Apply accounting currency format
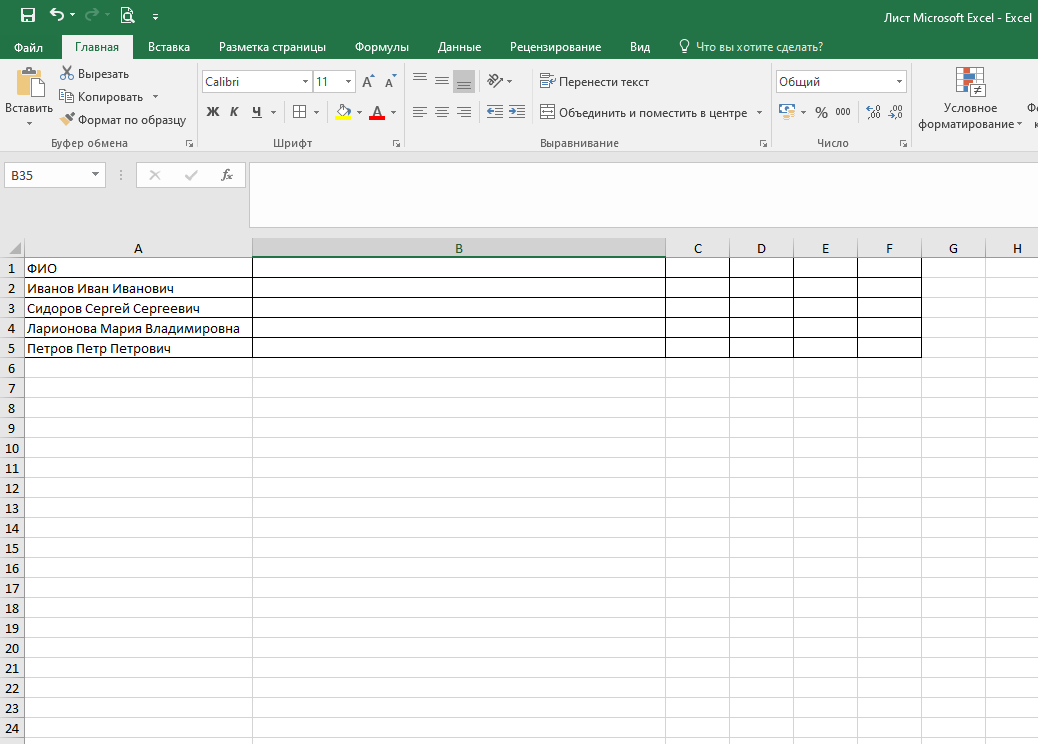The height and width of the screenshot is (744, 1038). (x=787, y=112)
